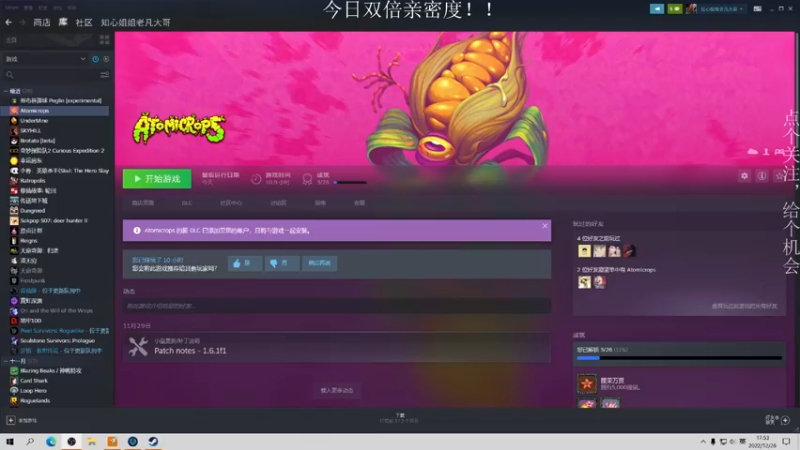This screenshot has width=800, height=450.
Task: Open the orange star achievement icon
Action: point(587,384)
